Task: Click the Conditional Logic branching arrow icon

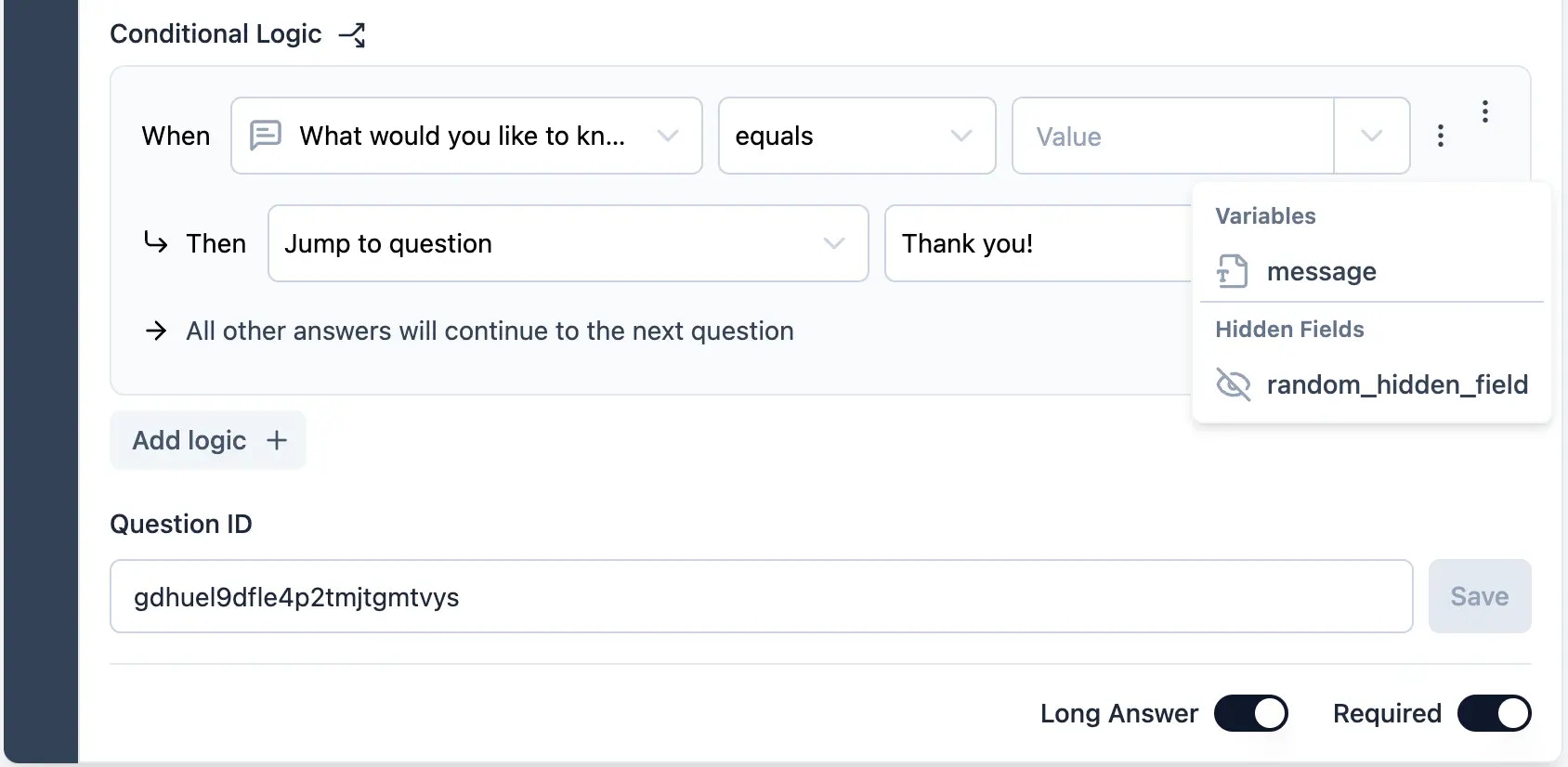Action: pyautogui.click(x=352, y=35)
